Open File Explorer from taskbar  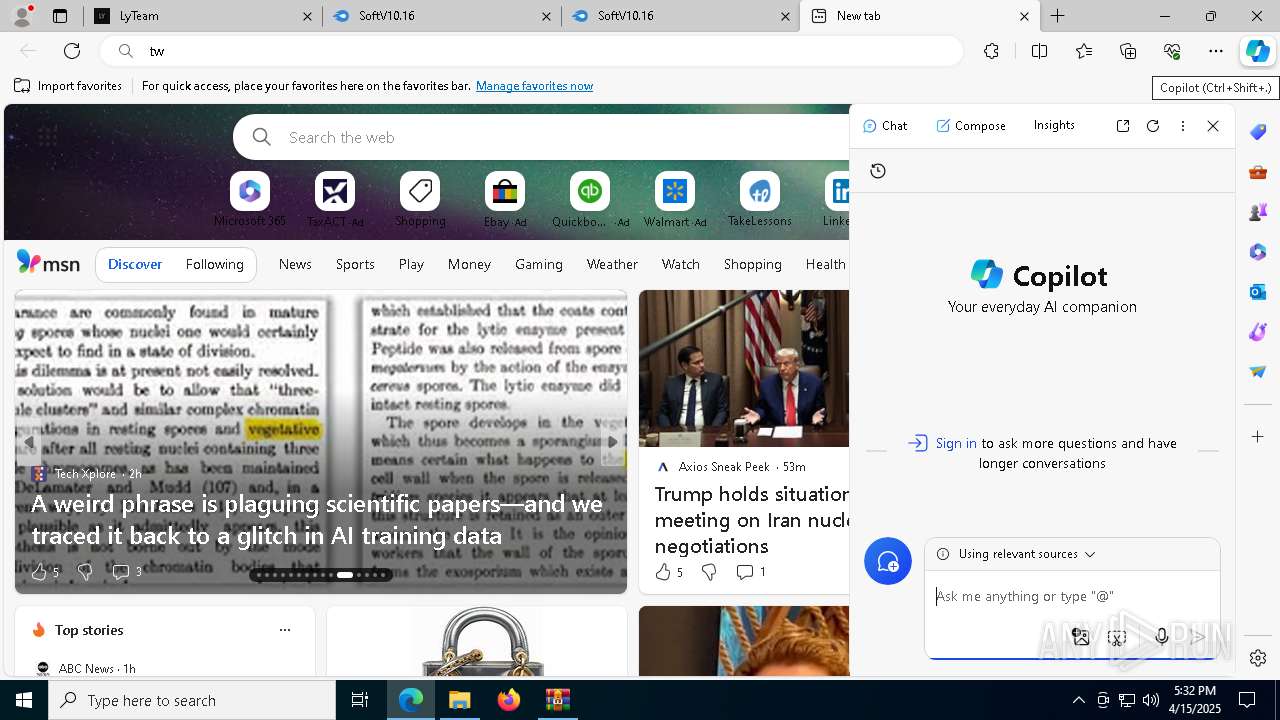460,700
